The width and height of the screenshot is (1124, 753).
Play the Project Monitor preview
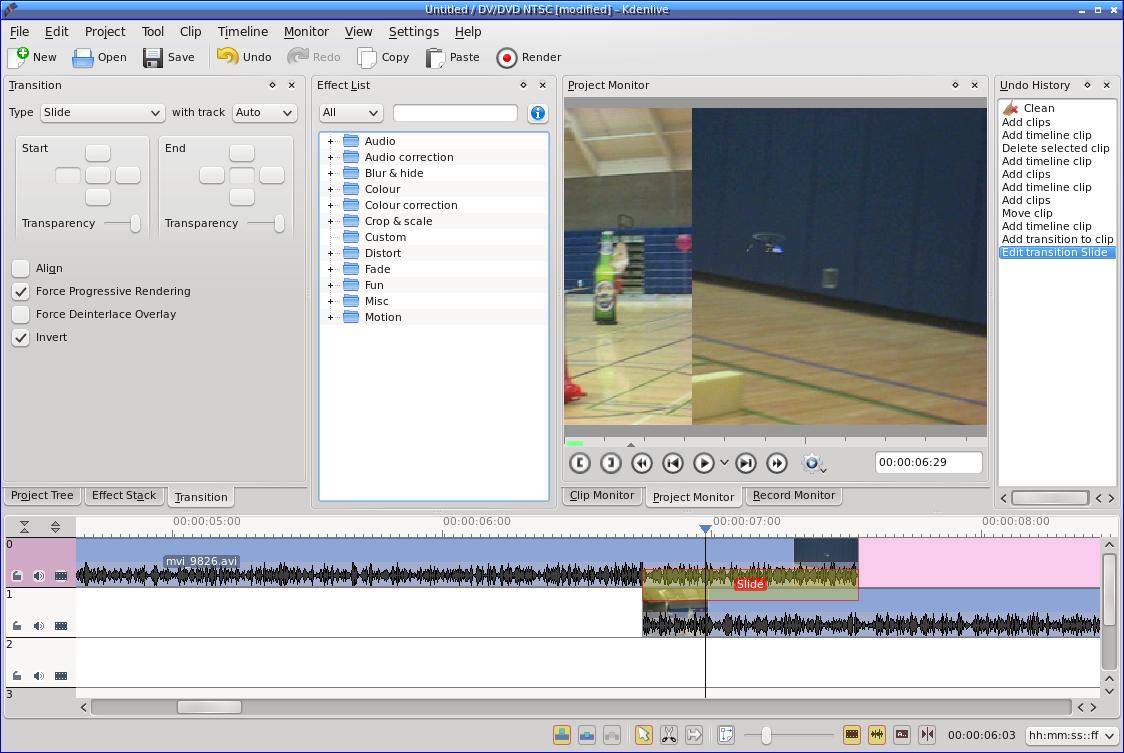[x=704, y=463]
